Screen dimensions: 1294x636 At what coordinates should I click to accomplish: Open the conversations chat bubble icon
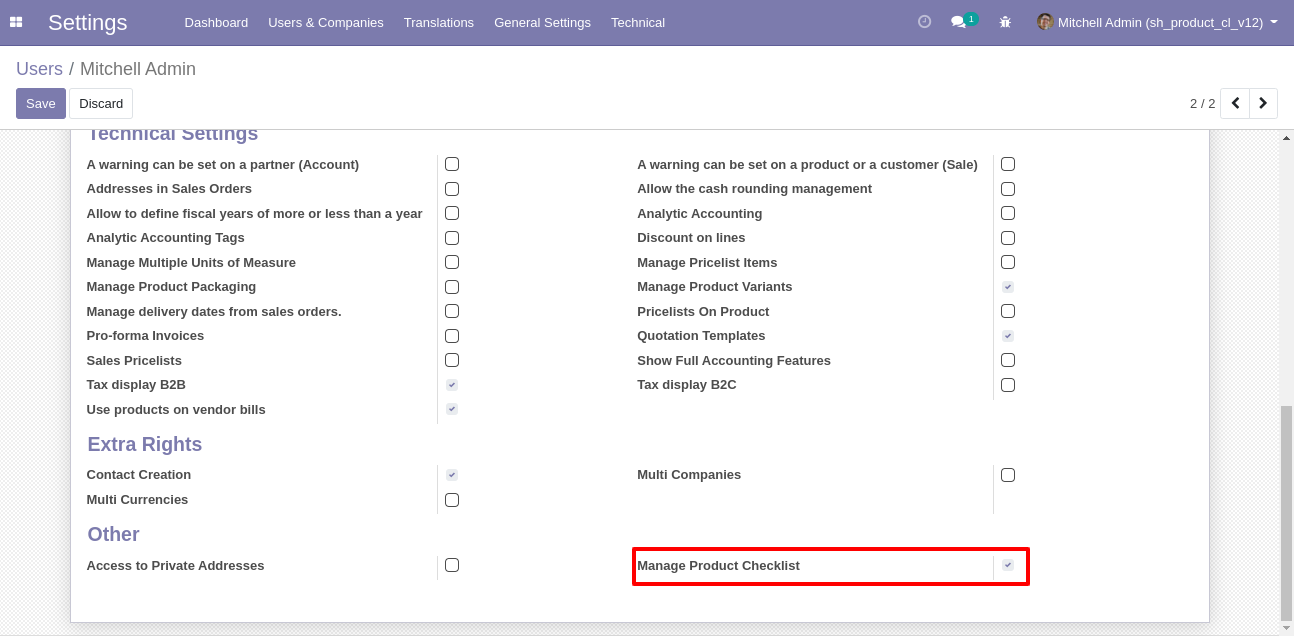(x=958, y=22)
